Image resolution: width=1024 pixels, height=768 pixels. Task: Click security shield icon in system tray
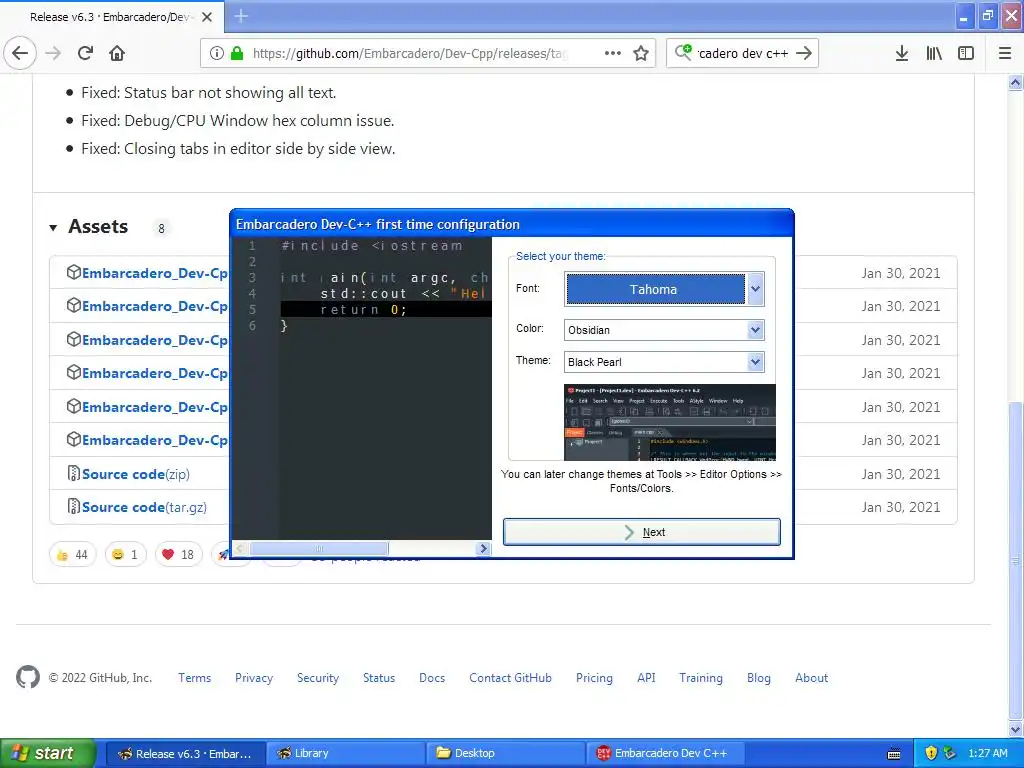pyautogui.click(x=931, y=753)
